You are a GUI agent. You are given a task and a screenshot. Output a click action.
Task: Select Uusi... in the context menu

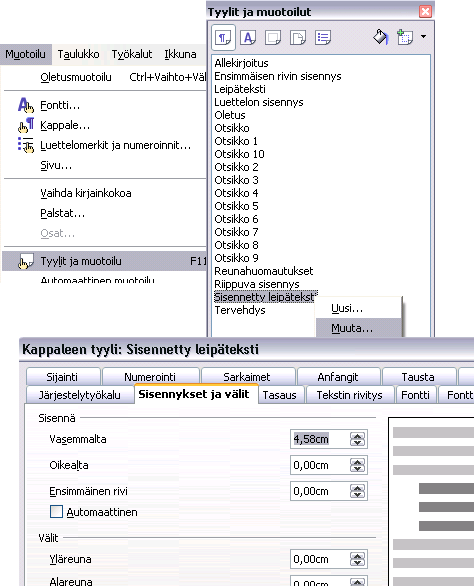[359, 308]
